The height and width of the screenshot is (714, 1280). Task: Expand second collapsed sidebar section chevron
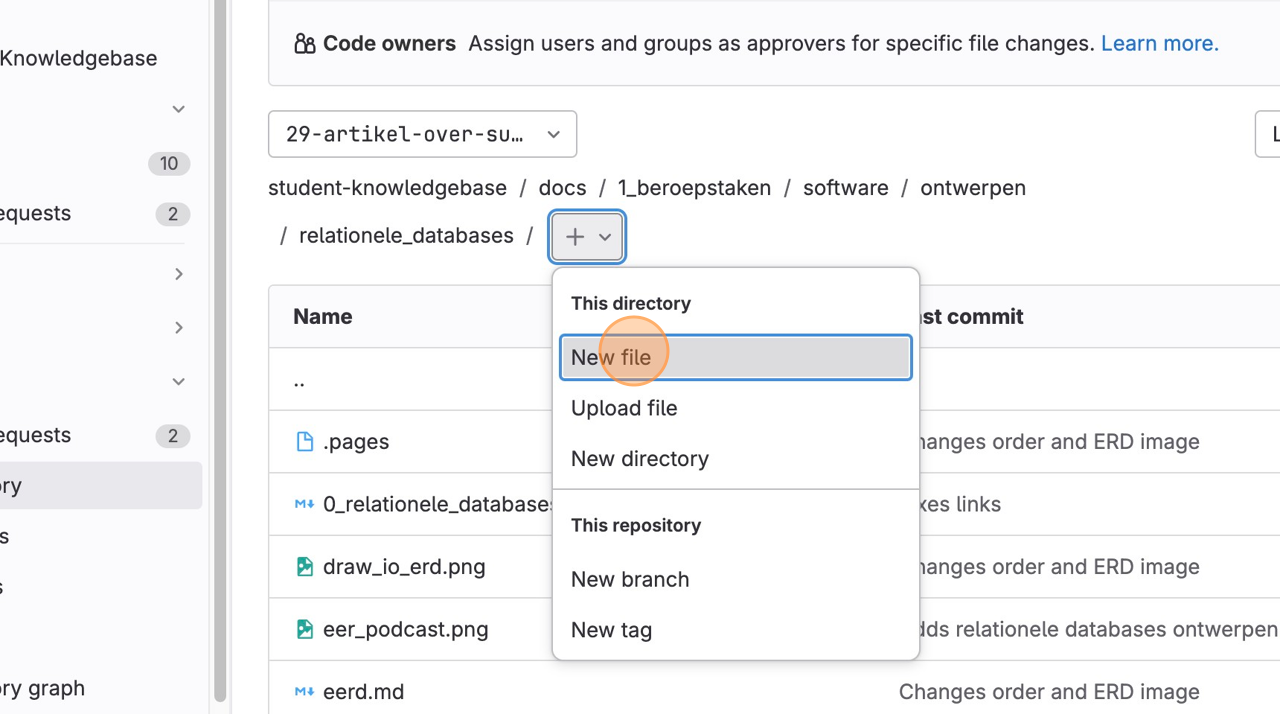(x=178, y=328)
